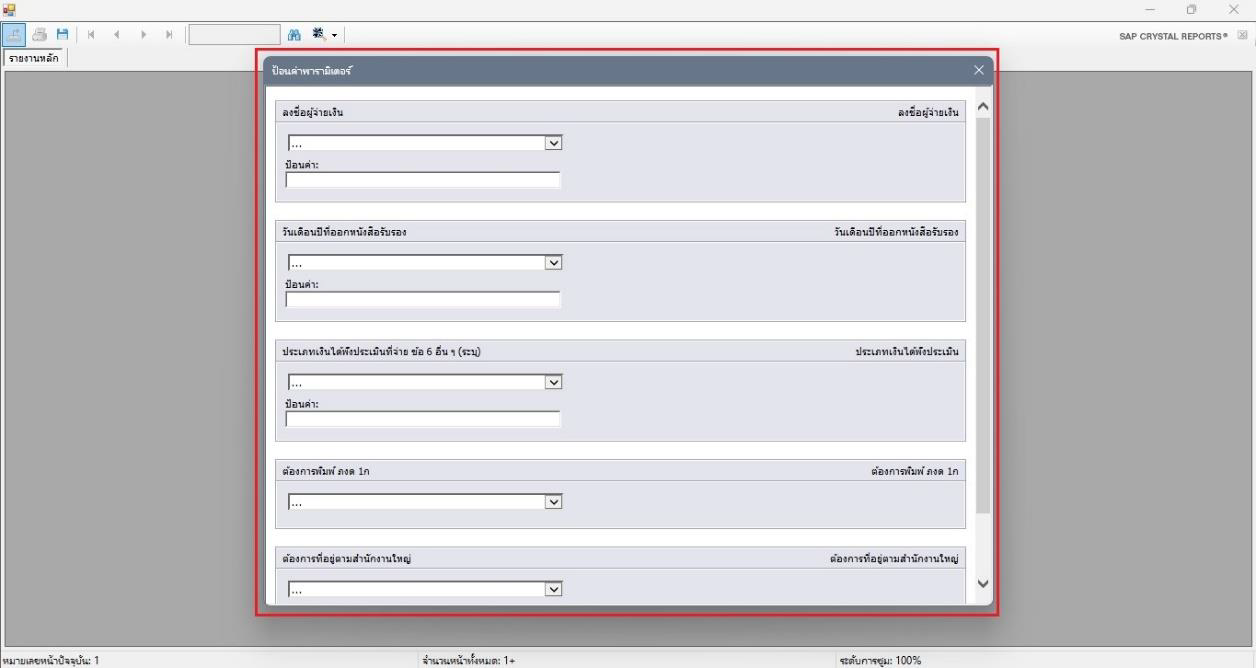Expand the ประเภทเงินได้พึงประเมิน dropdown
The image size is (1256, 668).
click(x=553, y=382)
